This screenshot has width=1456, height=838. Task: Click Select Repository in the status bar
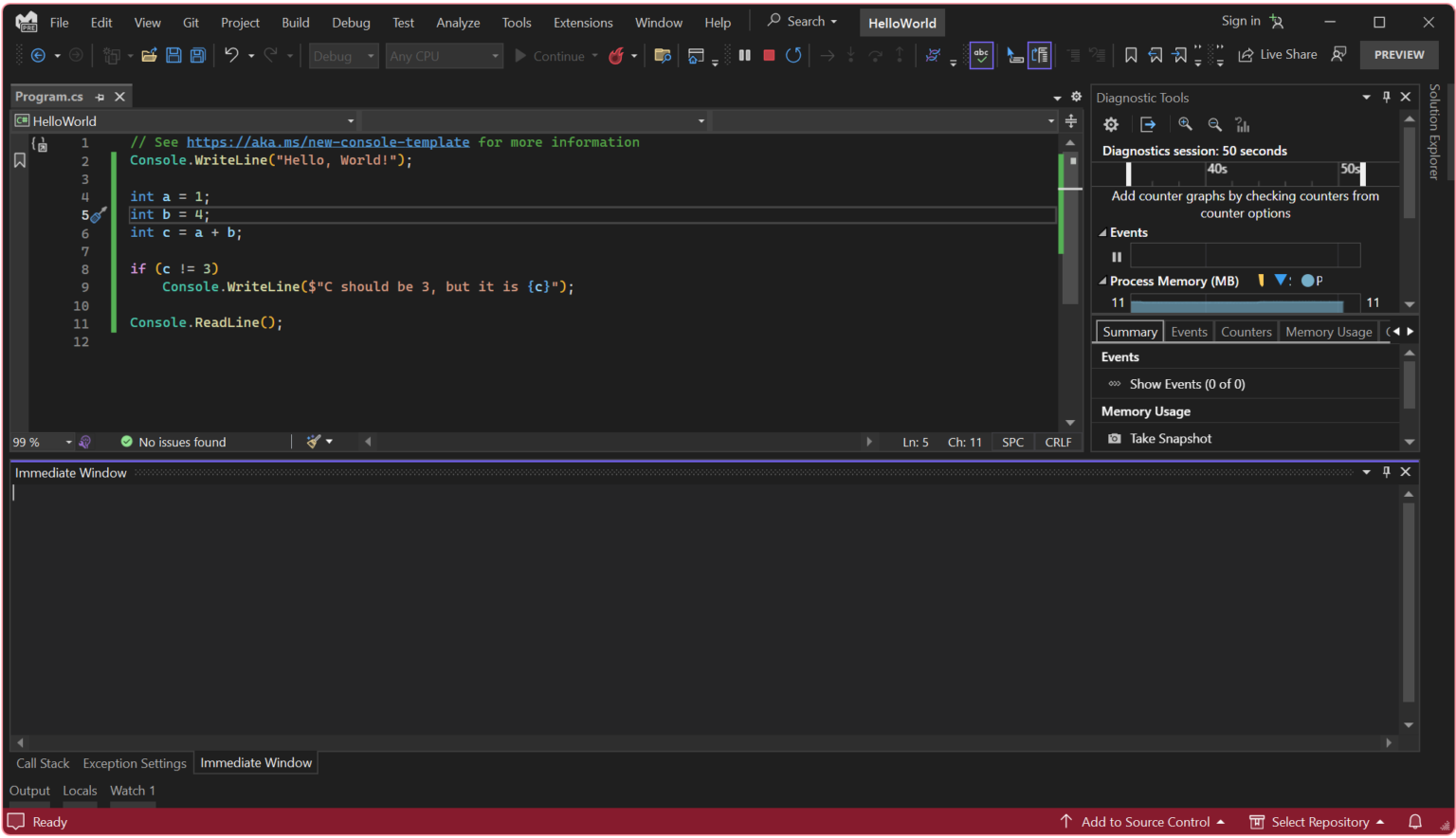tap(1318, 822)
